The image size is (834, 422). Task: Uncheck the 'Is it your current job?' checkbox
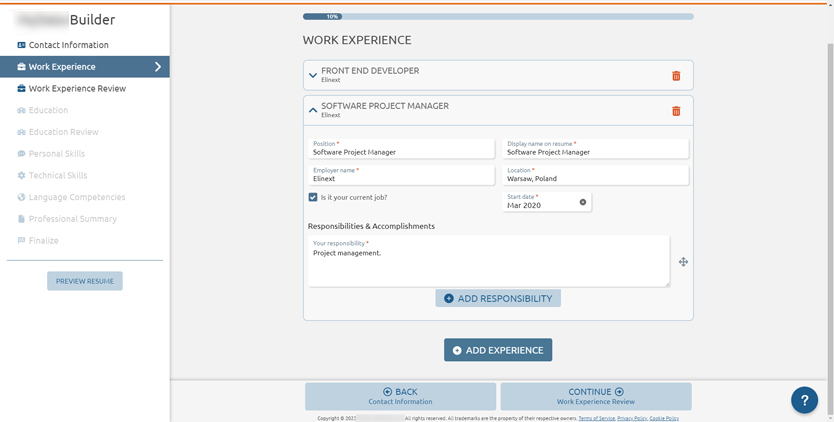[x=313, y=198]
